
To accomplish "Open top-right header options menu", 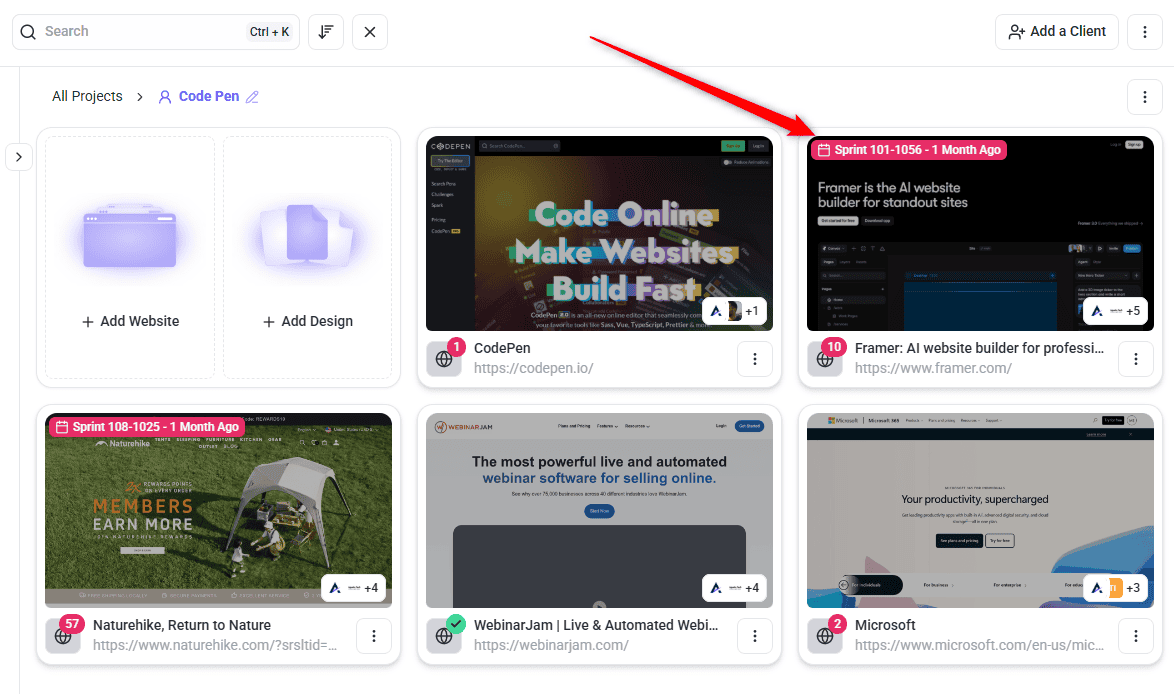I will coord(1145,31).
